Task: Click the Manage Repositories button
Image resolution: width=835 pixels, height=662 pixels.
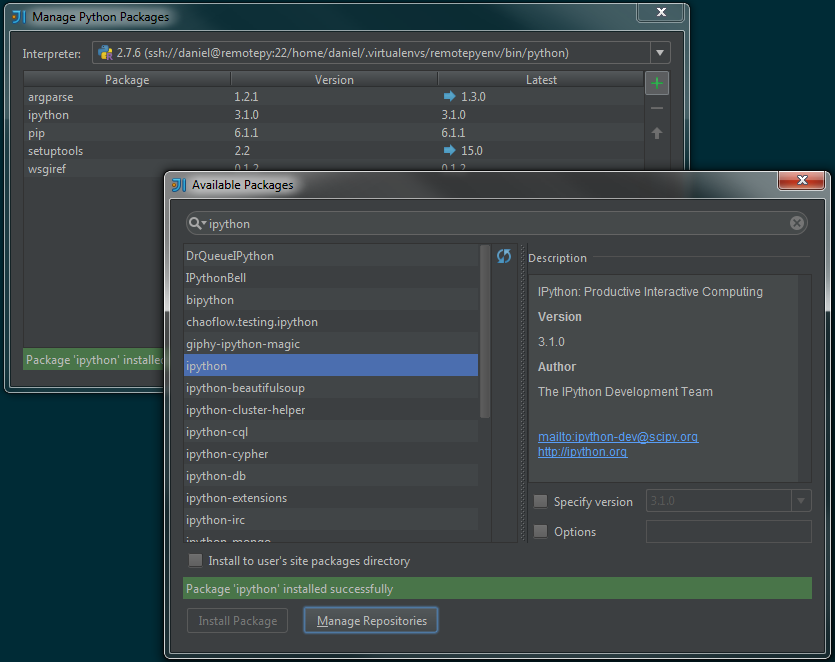Action: (x=371, y=620)
